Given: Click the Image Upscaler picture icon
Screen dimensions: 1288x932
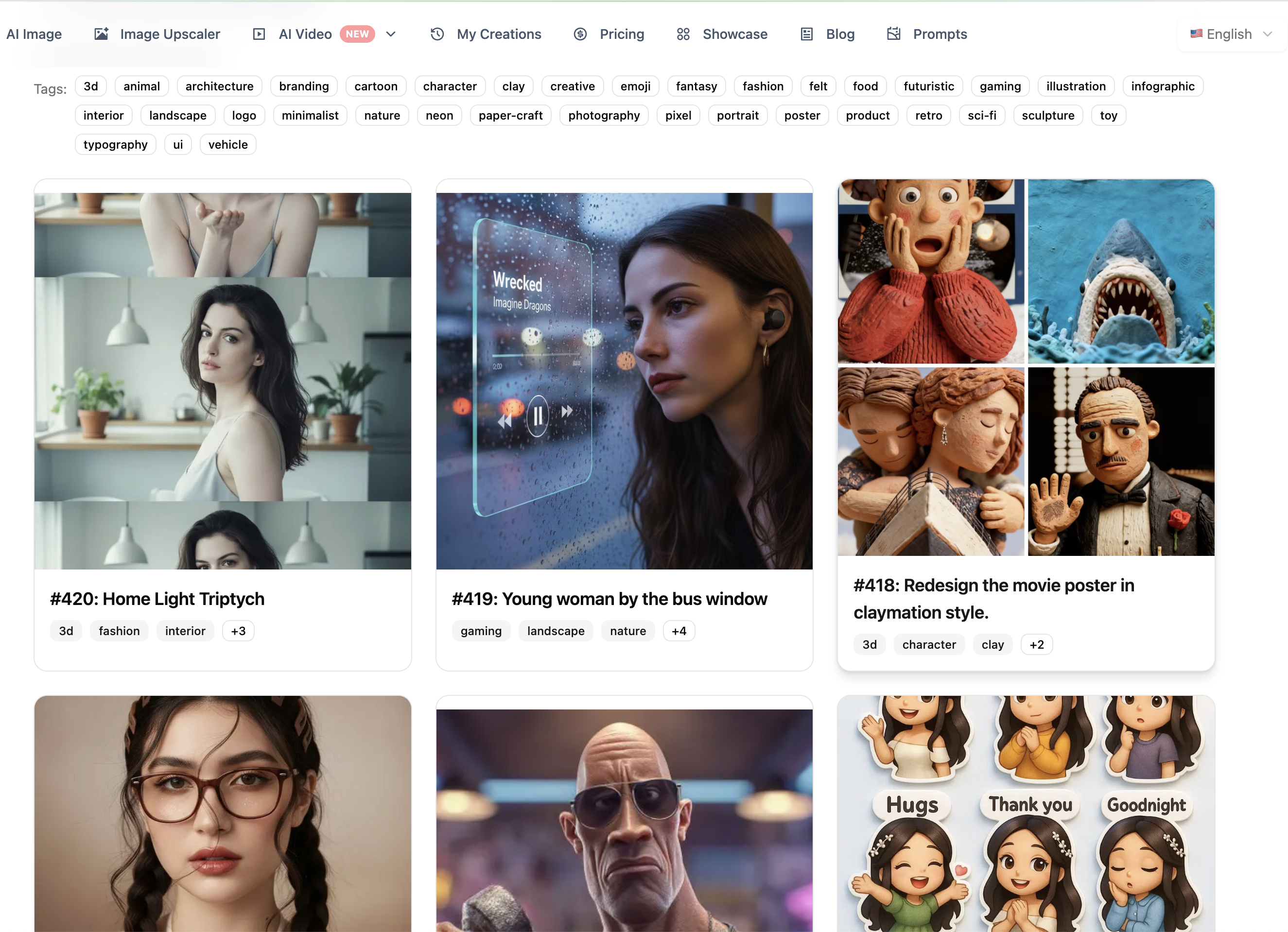Looking at the screenshot, I should pos(101,34).
